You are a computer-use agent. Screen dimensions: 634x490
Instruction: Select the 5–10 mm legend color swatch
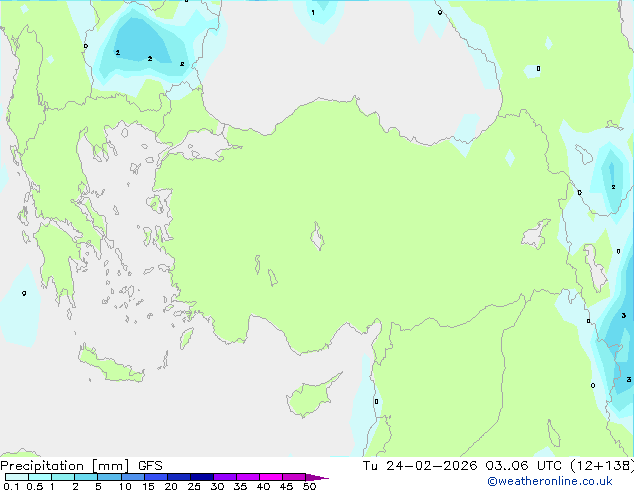pyautogui.click(x=109, y=477)
